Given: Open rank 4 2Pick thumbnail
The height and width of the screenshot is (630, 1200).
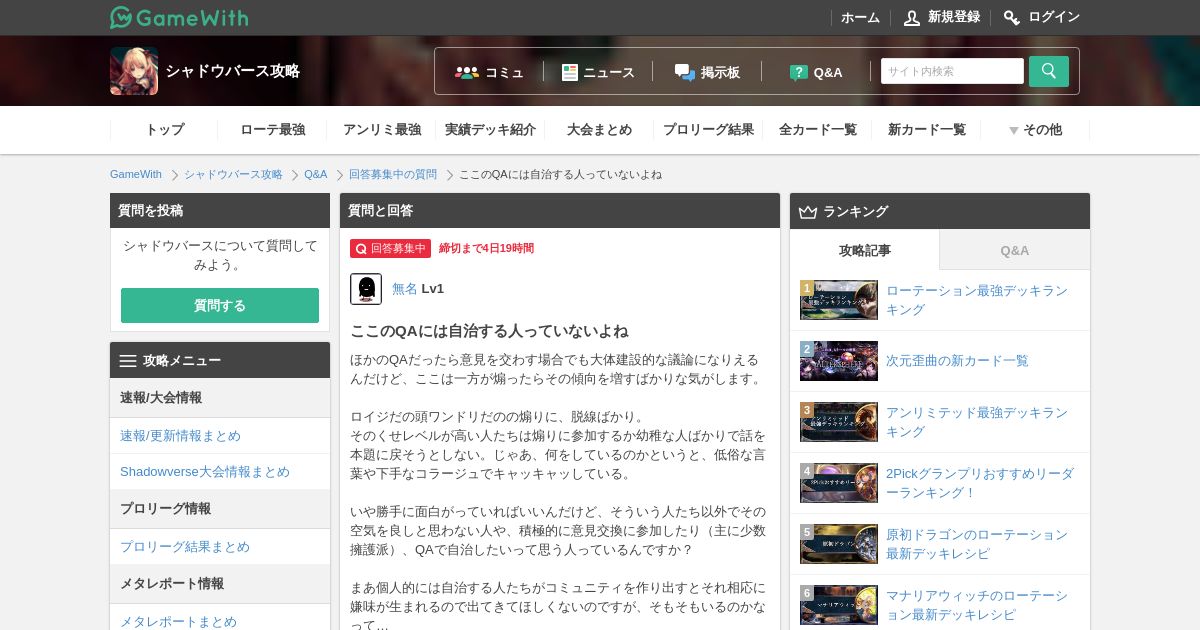Looking at the screenshot, I should pos(839,483).
